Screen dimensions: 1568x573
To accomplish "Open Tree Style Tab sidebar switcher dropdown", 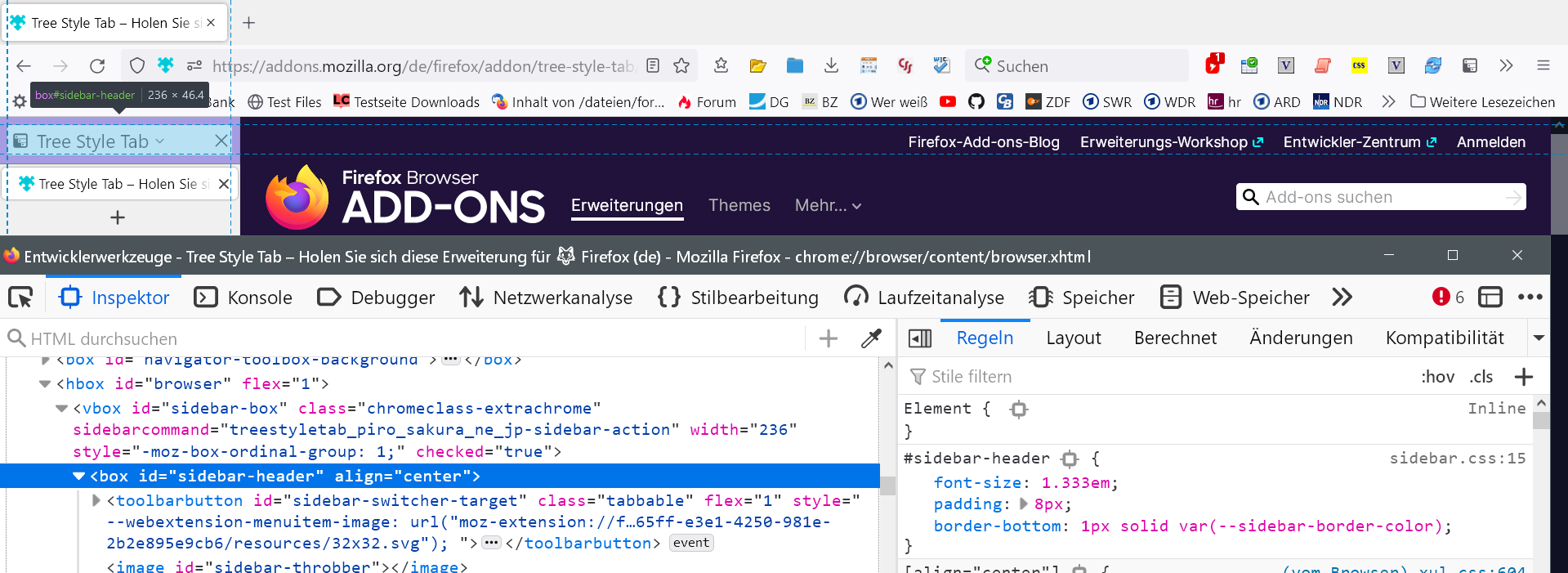I will 90,141.
